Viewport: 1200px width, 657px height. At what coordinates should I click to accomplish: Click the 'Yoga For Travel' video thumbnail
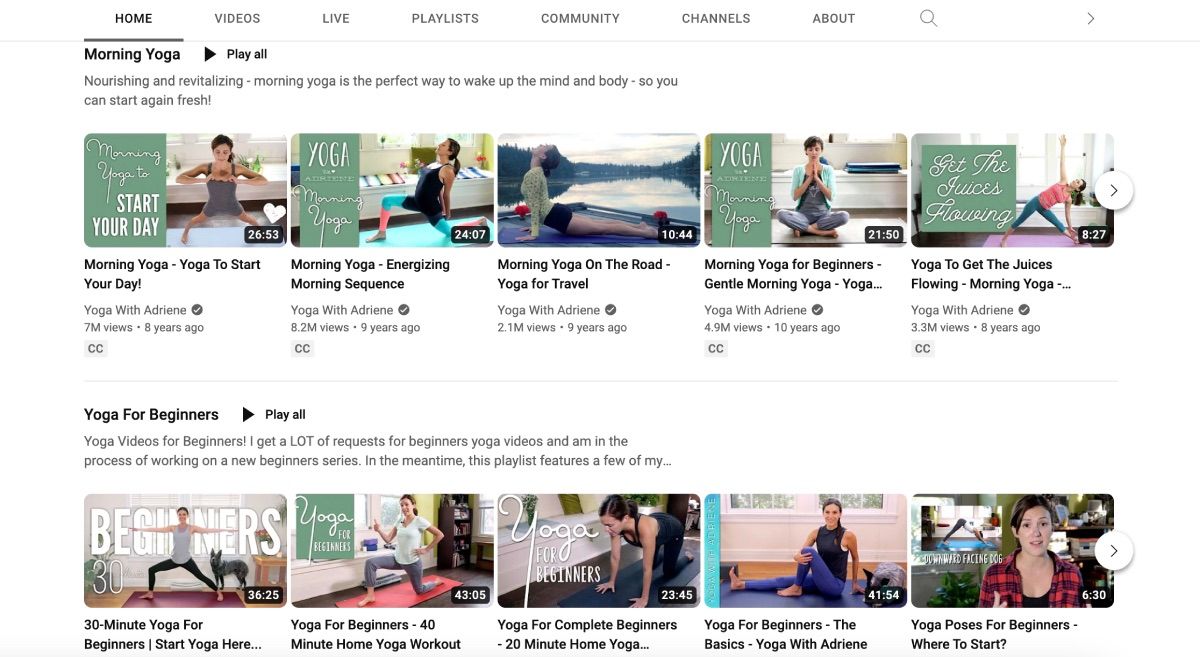point(598,189)
